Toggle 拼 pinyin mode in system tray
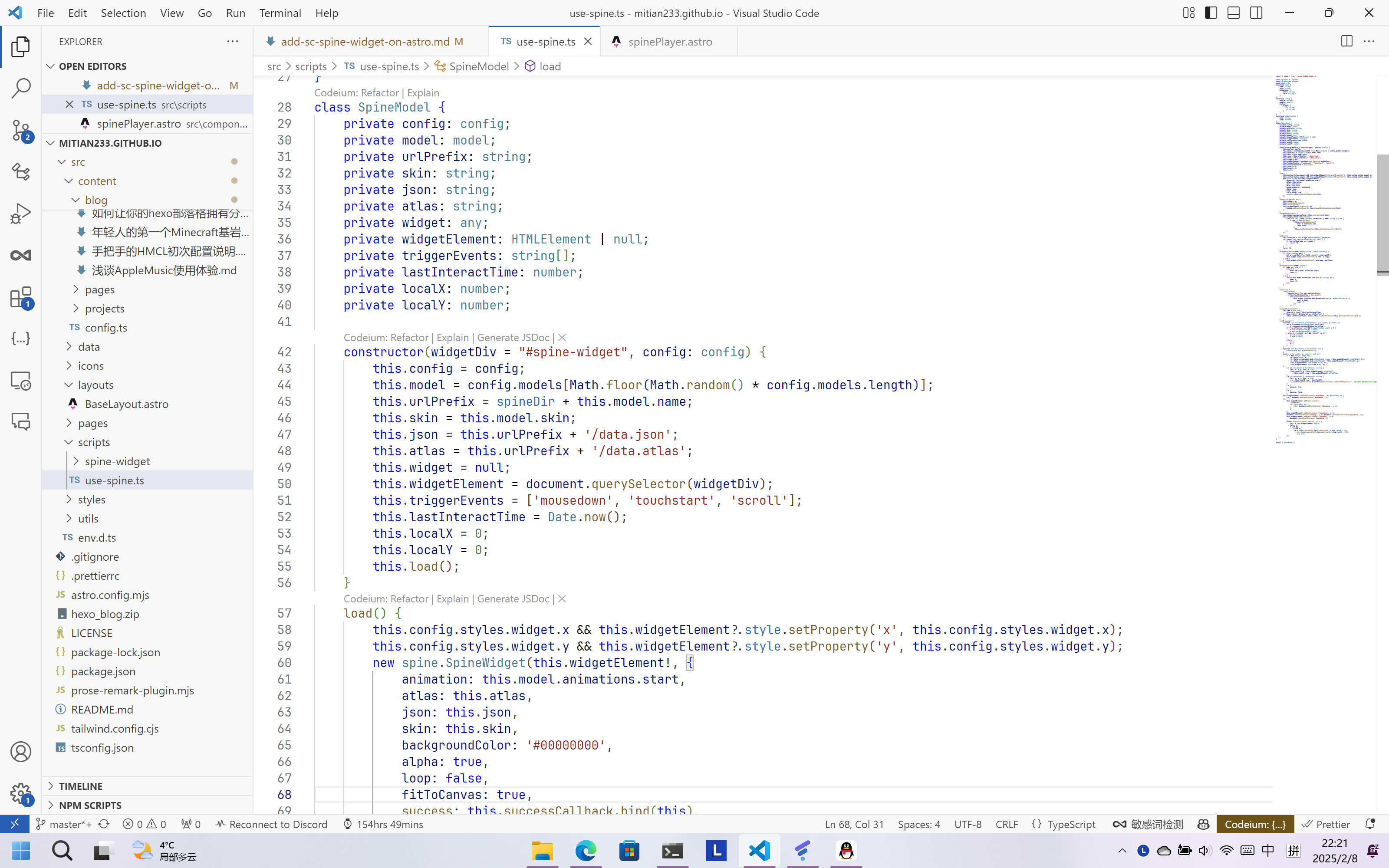This screenshot has width=1389, height=868. 1294,850
